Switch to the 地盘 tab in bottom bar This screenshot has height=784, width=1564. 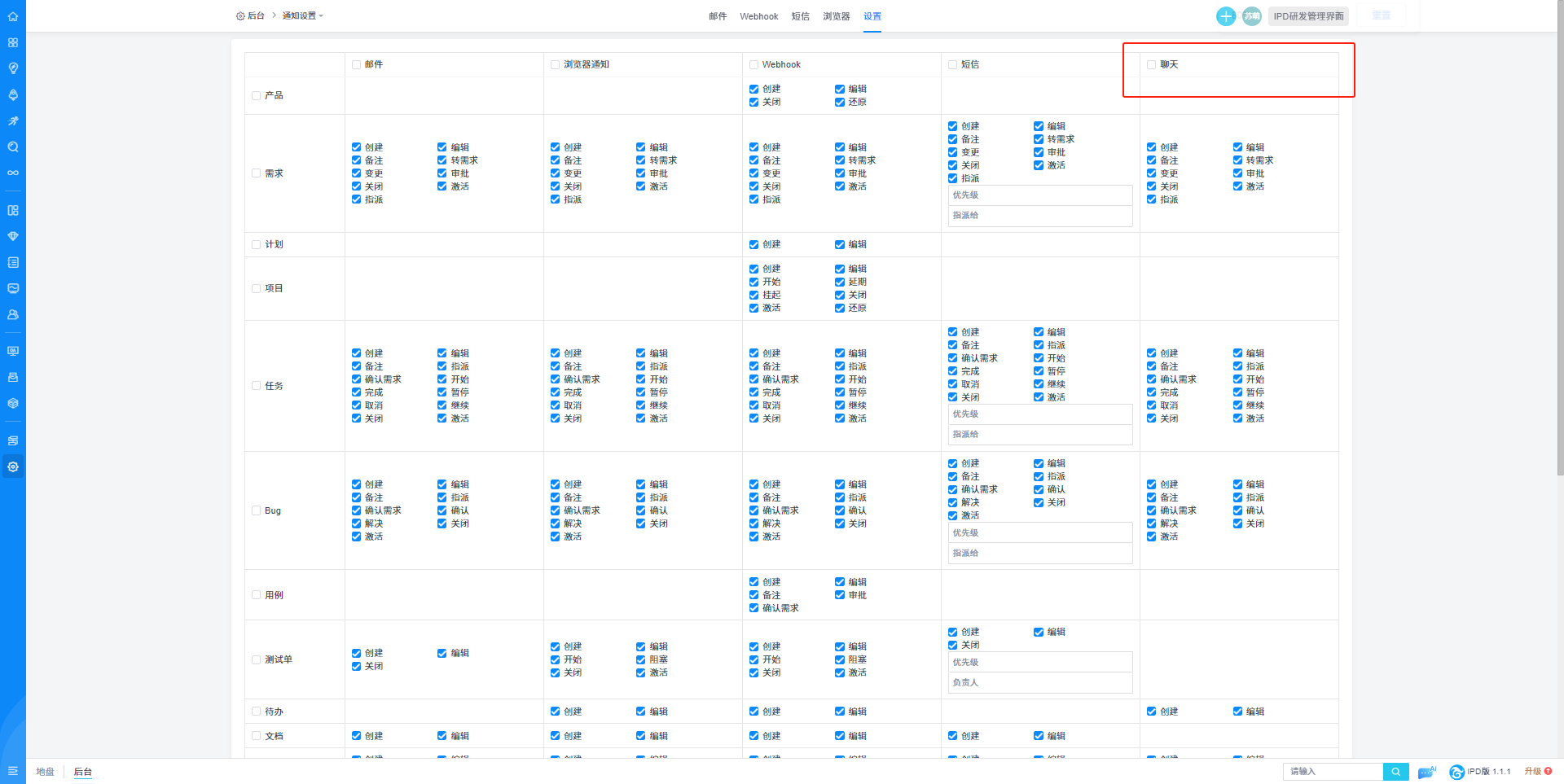[45, 772]
